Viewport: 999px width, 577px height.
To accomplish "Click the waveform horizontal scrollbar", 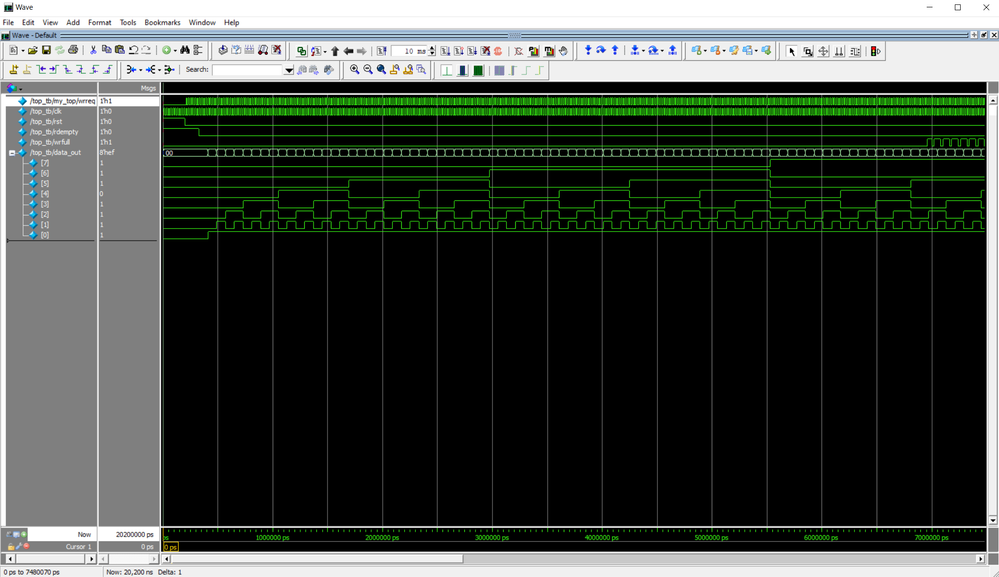I will click(x=318, y=559).
